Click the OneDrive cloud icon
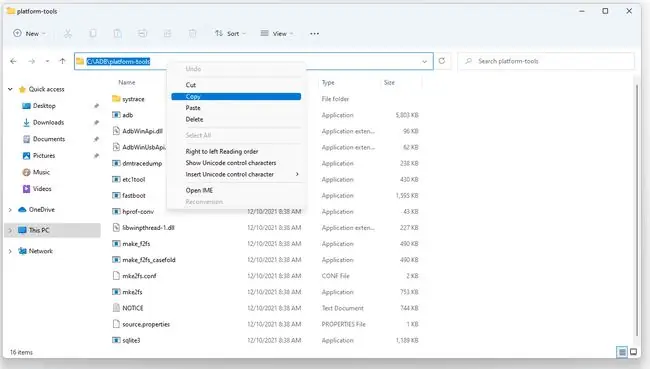The image size is (650, 369). [x=22, y=210]
